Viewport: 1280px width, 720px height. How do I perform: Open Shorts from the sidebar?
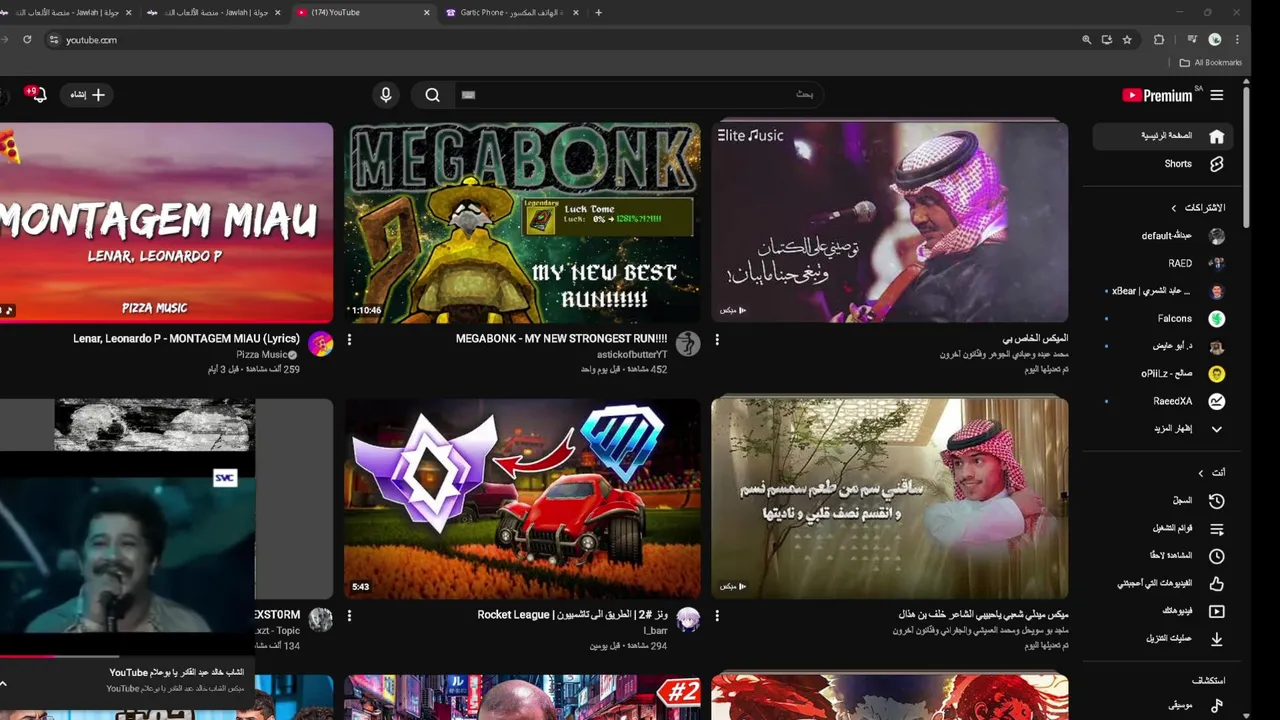[1162, 164]
